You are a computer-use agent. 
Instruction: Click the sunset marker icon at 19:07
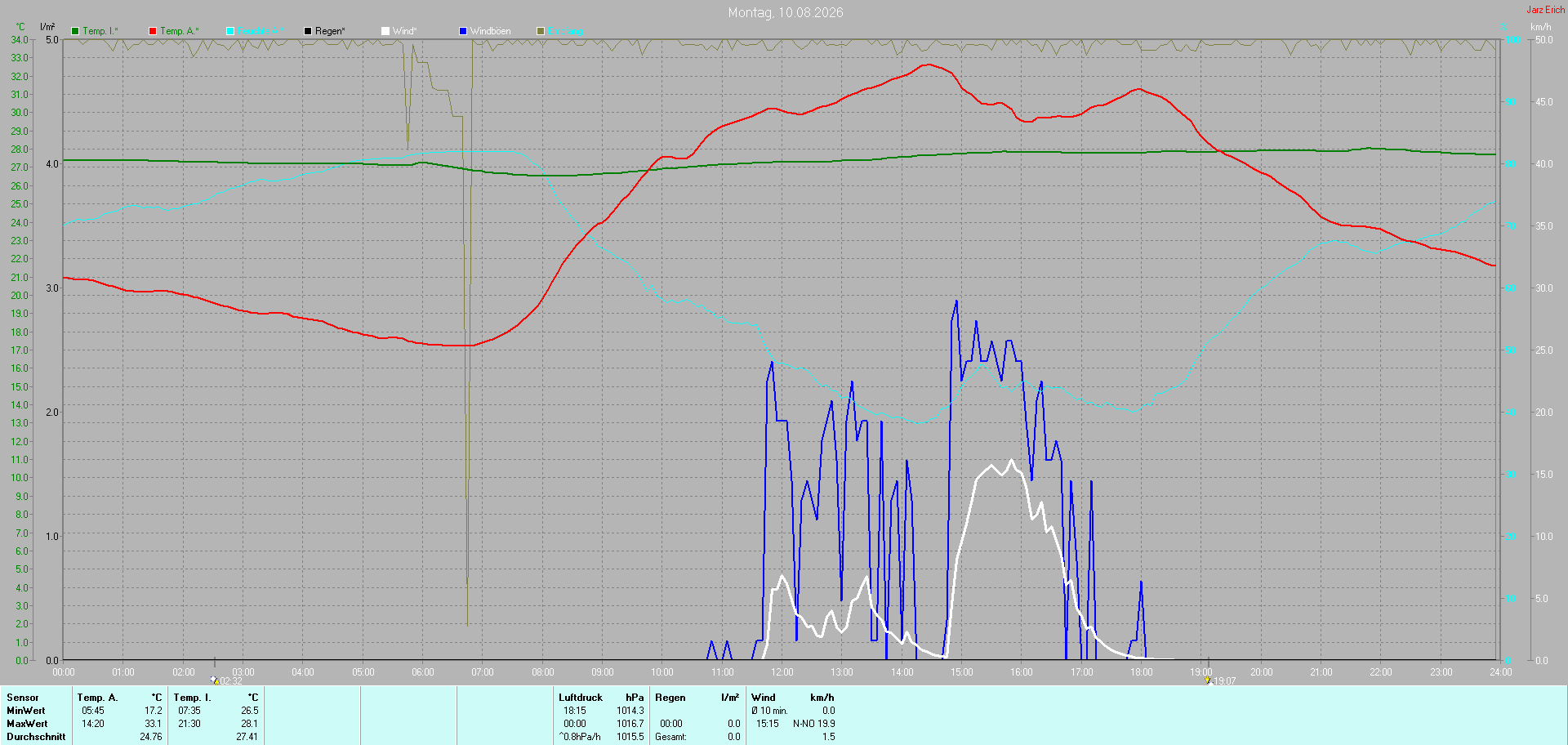coord(1208,680)
